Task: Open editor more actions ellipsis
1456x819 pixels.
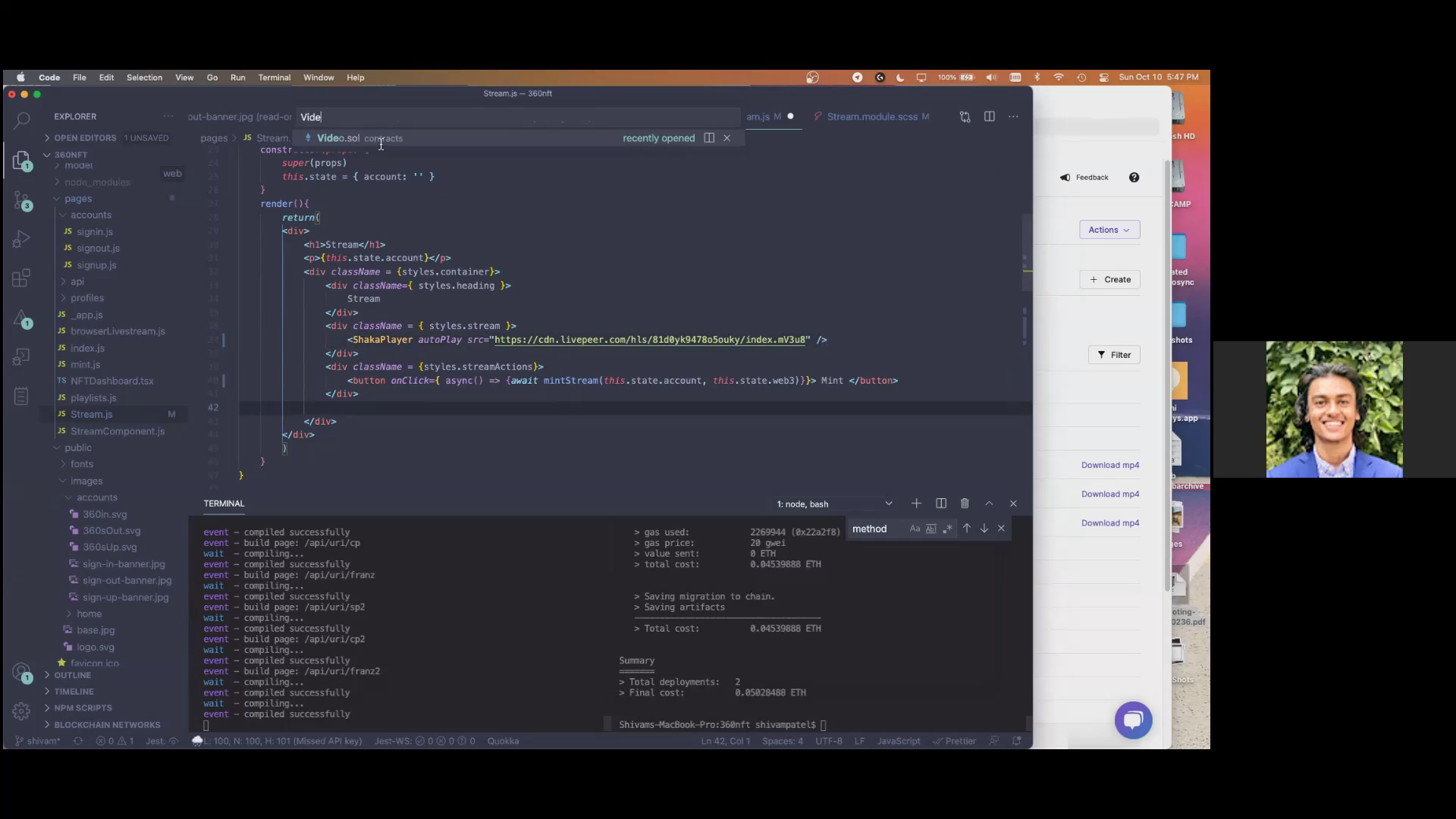Action: (1014, 117)
